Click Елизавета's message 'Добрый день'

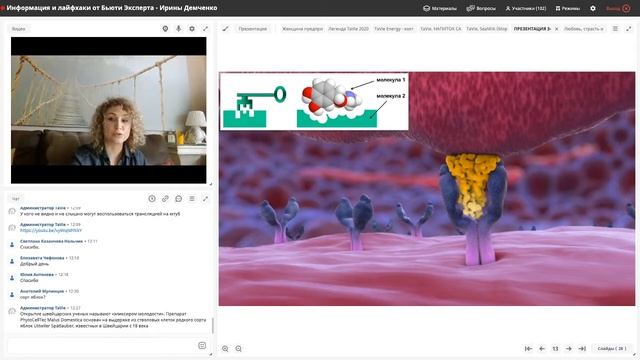click(x=34, y=264)
